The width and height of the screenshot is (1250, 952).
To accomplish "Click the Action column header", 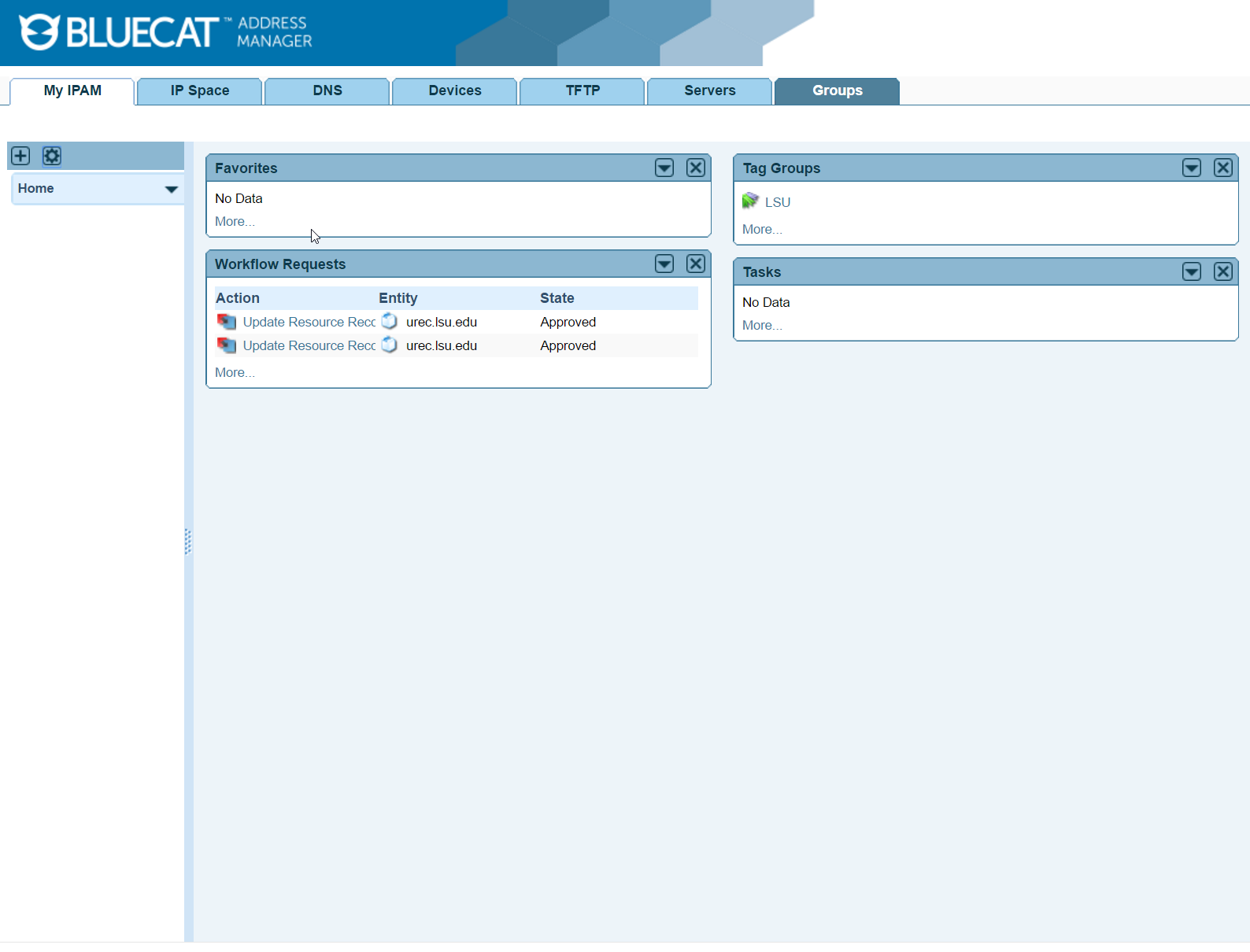I will click(238, 298).
